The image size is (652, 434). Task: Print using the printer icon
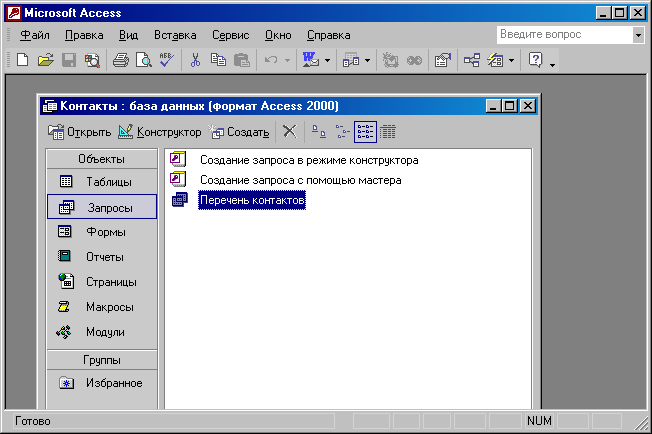point(121,60)
